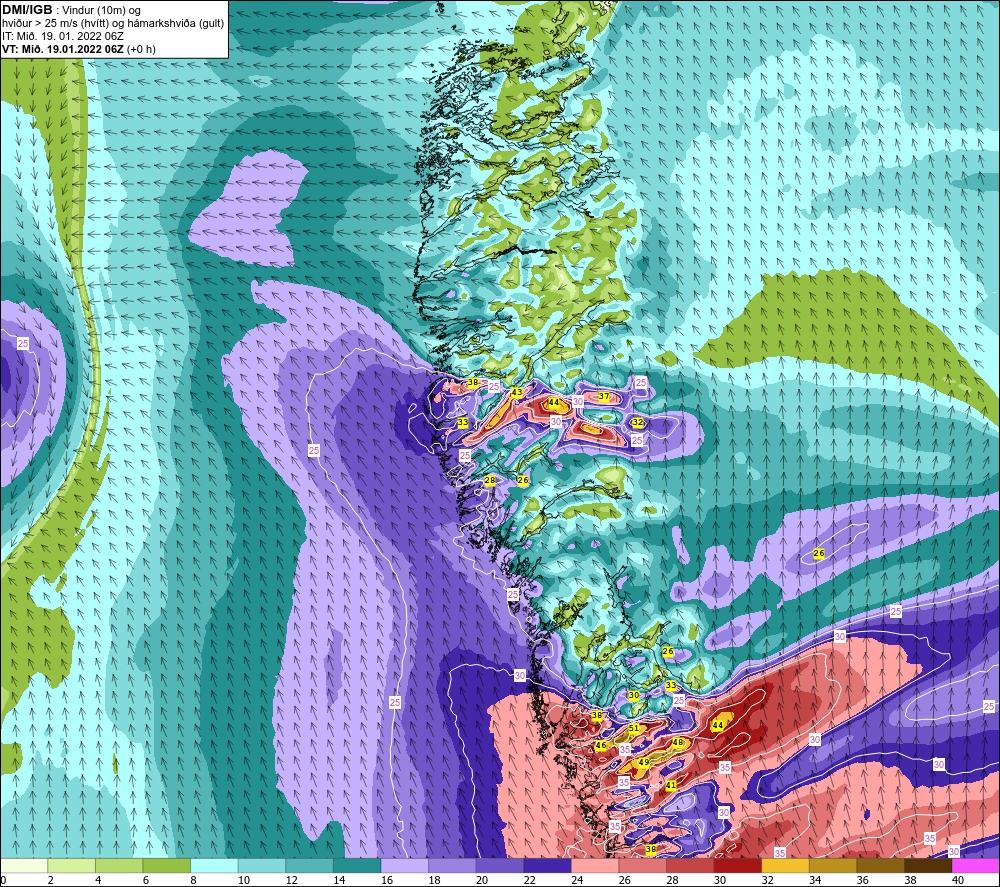The image size is (1000, 887).
Task: Click the yellow gust label '49'
Action: (x=643, y=761)
